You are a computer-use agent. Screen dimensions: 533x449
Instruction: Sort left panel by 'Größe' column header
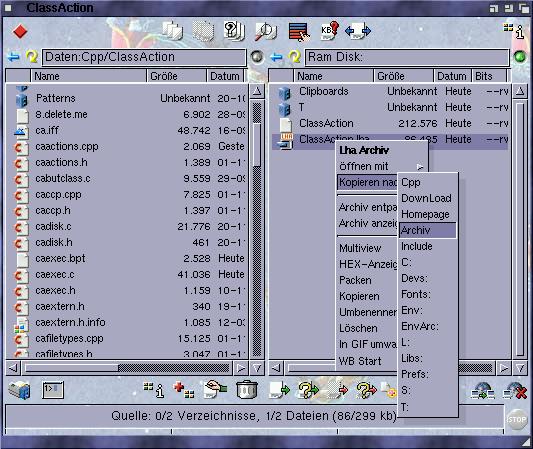[176, 76]
